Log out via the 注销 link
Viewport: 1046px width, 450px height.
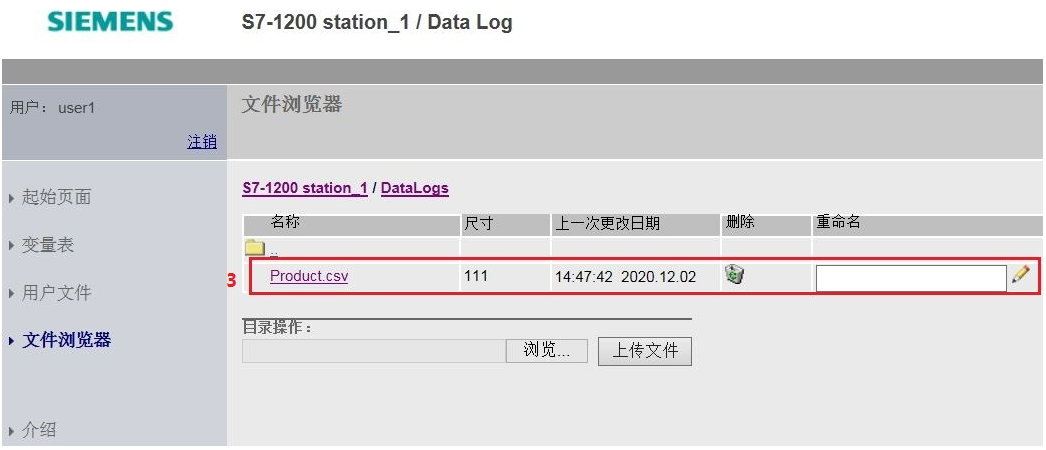click(202, 142)
